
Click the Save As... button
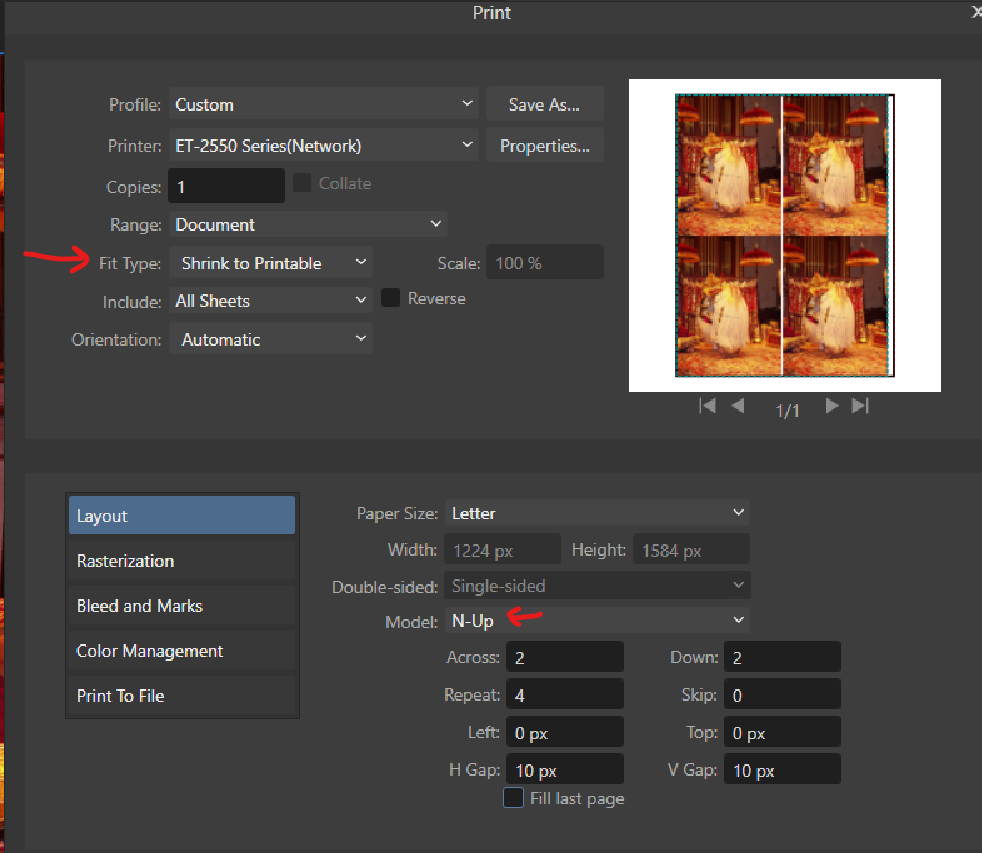[x=544, y=104]
